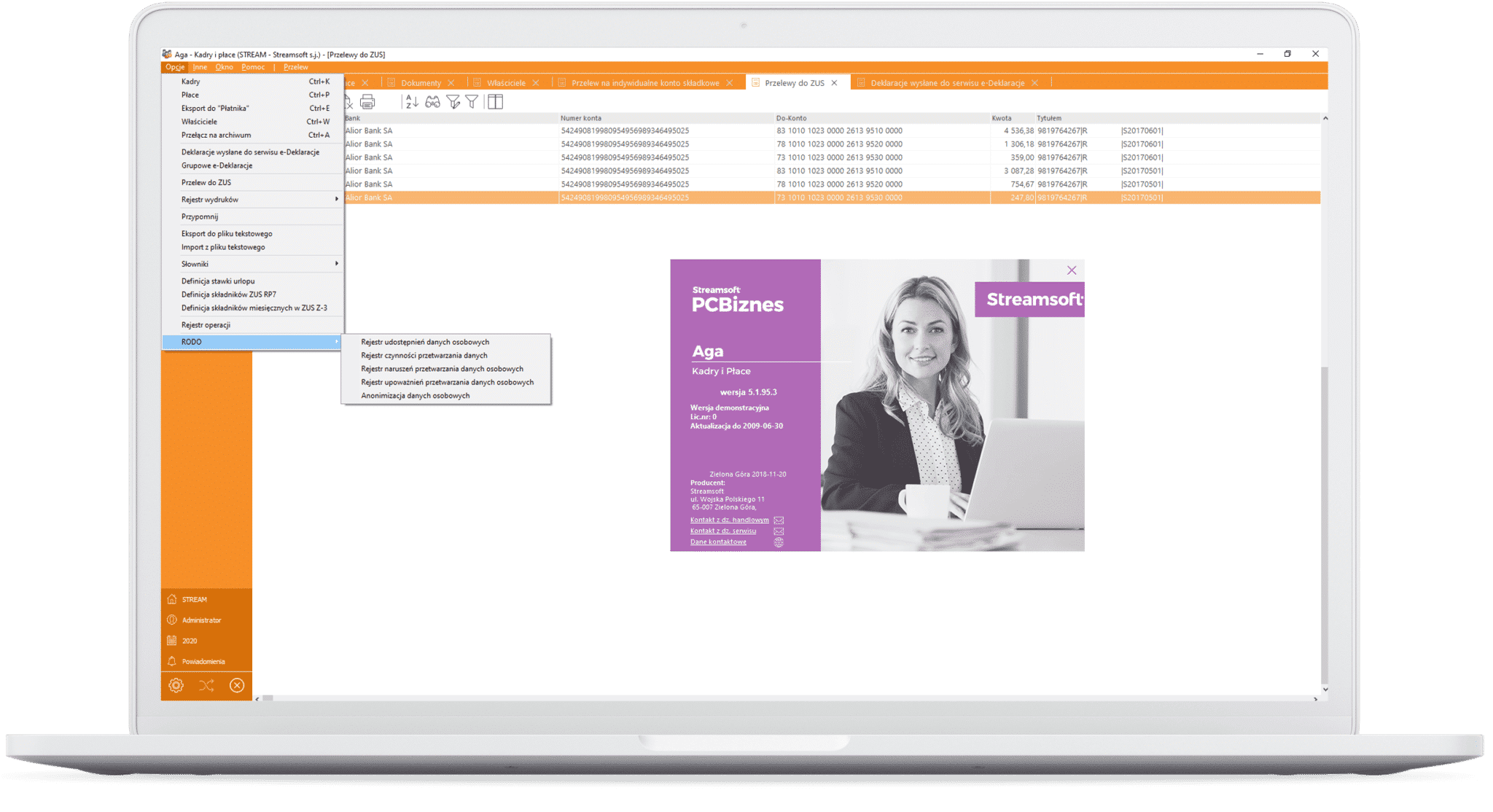Select Przełącz na archiwum

coord(252,135)
